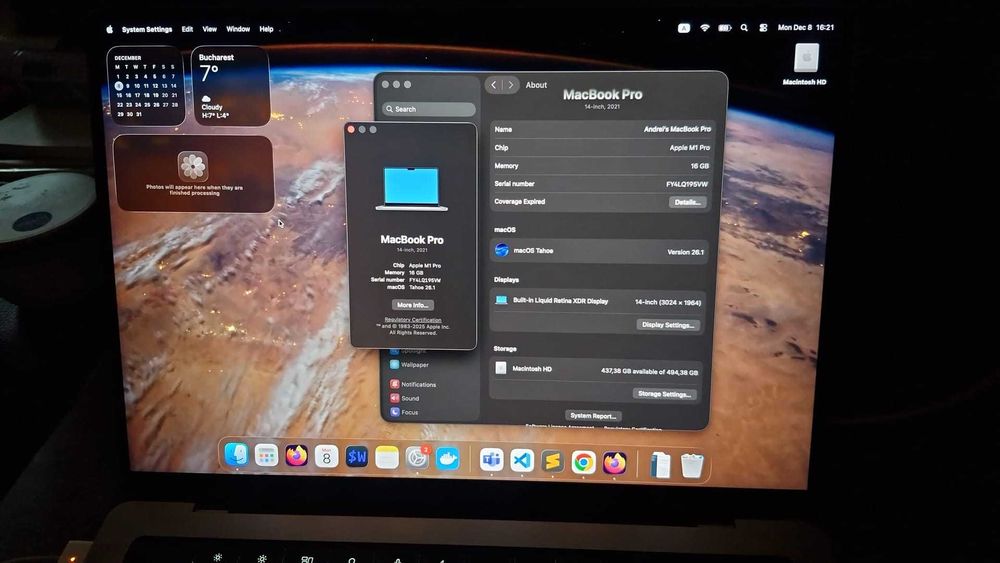Screen dimensions: 1000x563
Task: Open the $W terminal app icon
Action: tap(357, 457)
